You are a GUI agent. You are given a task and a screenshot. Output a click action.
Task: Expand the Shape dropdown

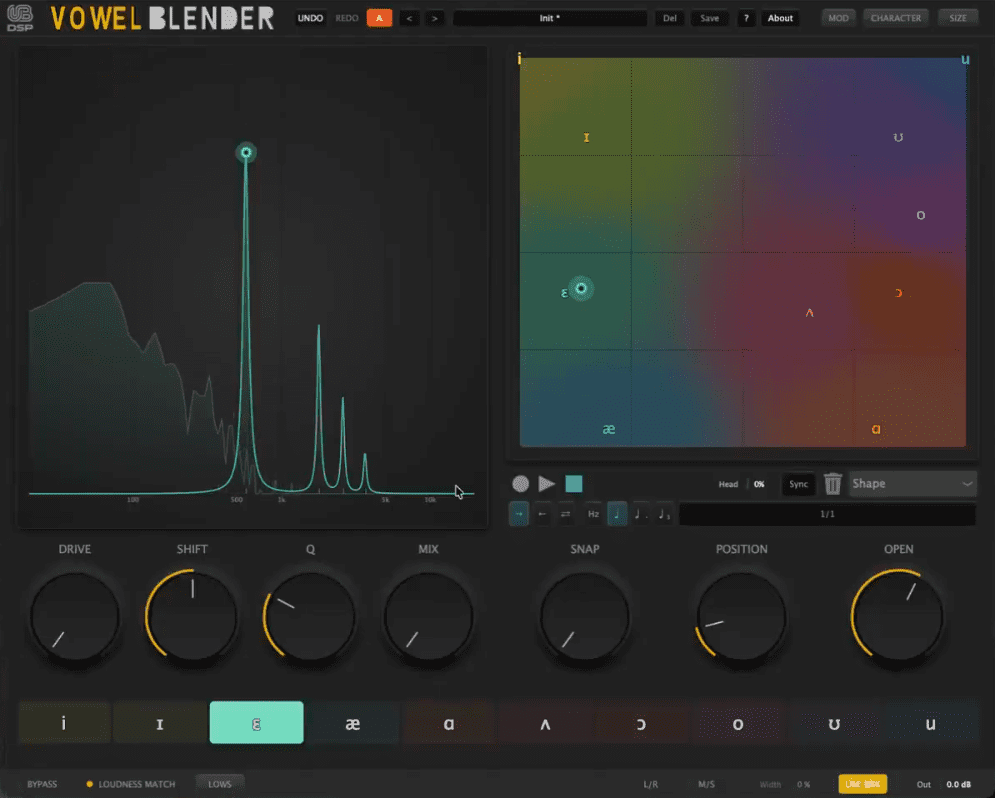point(912,484)
